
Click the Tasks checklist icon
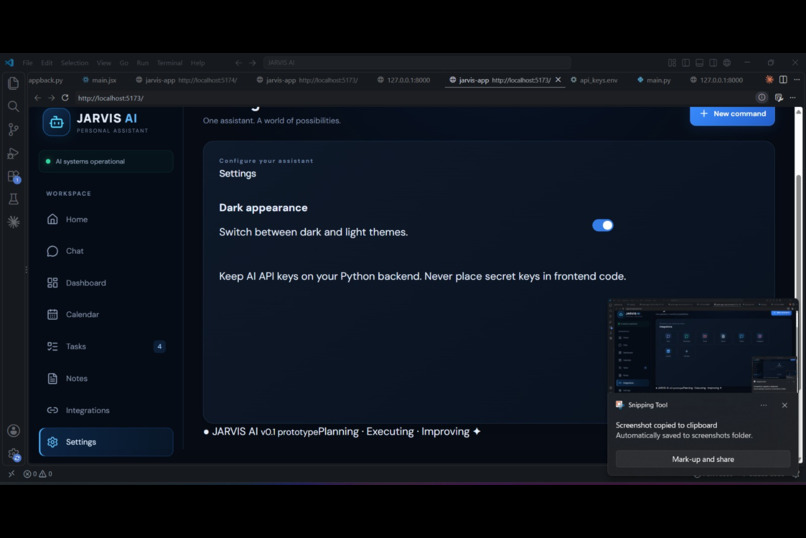click(x=52, y=346)
